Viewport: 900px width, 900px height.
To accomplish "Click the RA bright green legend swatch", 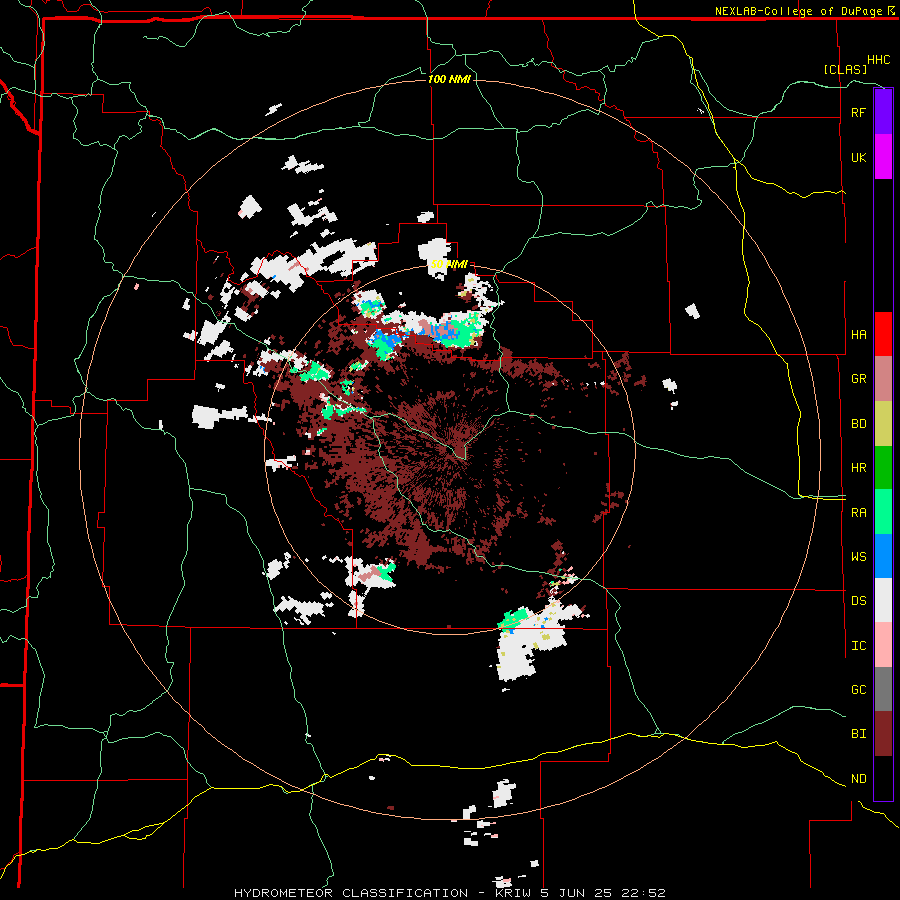I will click(883, 512).
